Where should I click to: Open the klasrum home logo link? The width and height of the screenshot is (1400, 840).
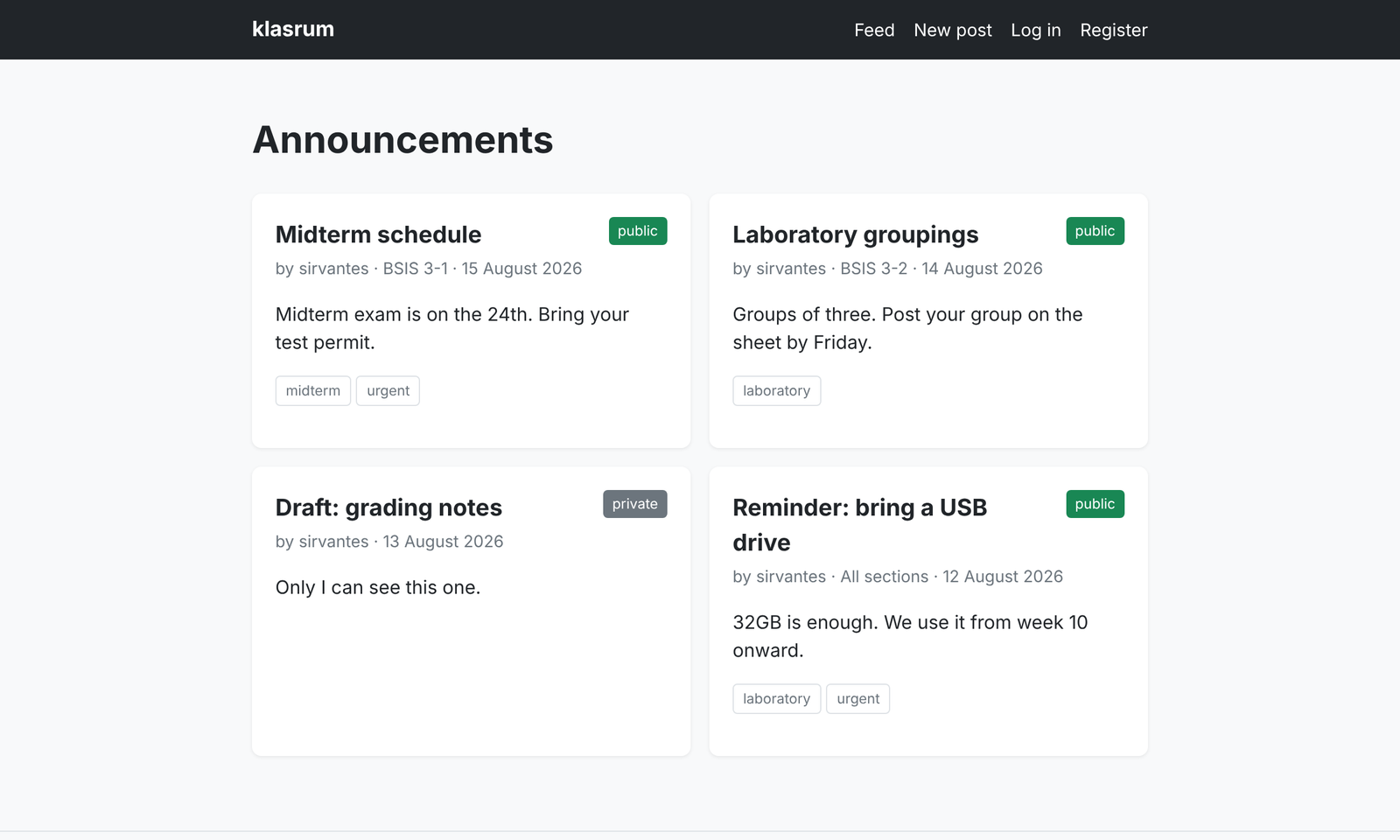point(293,30)
